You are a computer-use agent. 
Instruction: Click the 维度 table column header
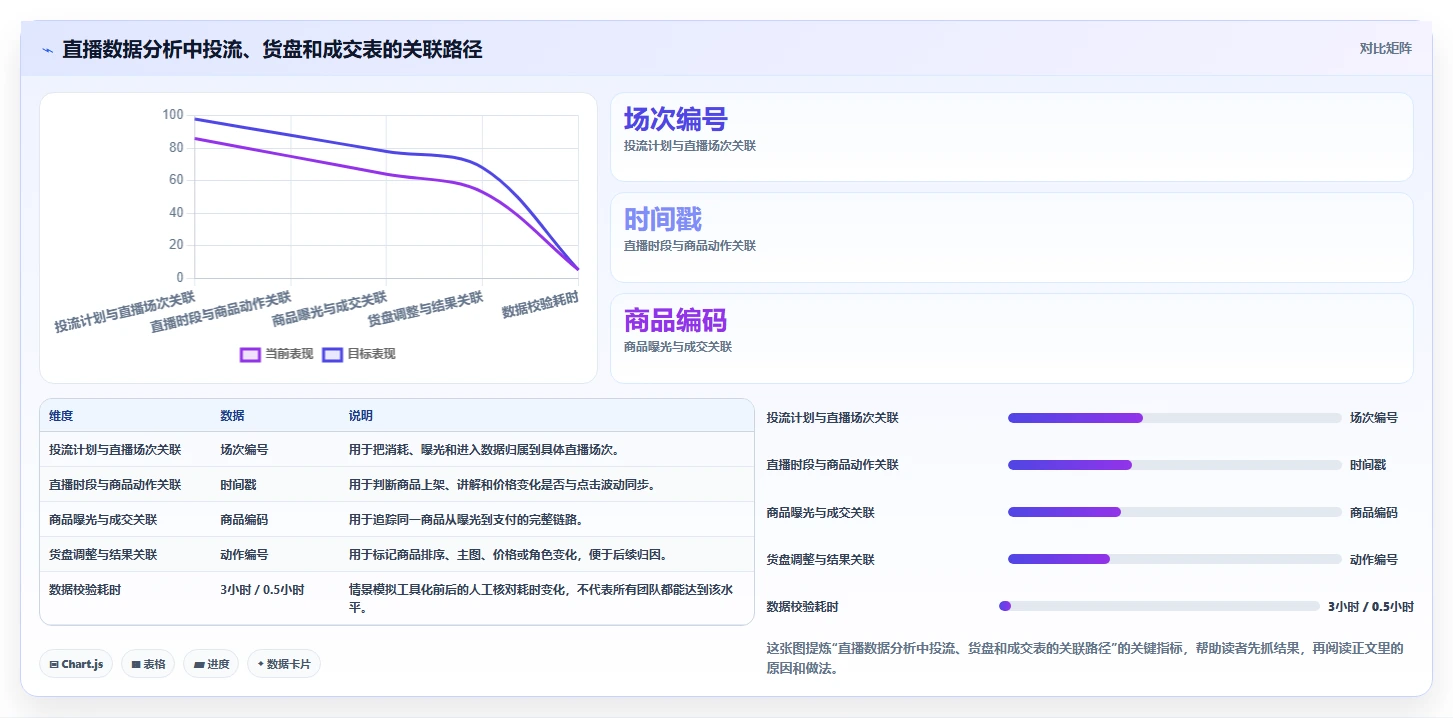(61, 416)
